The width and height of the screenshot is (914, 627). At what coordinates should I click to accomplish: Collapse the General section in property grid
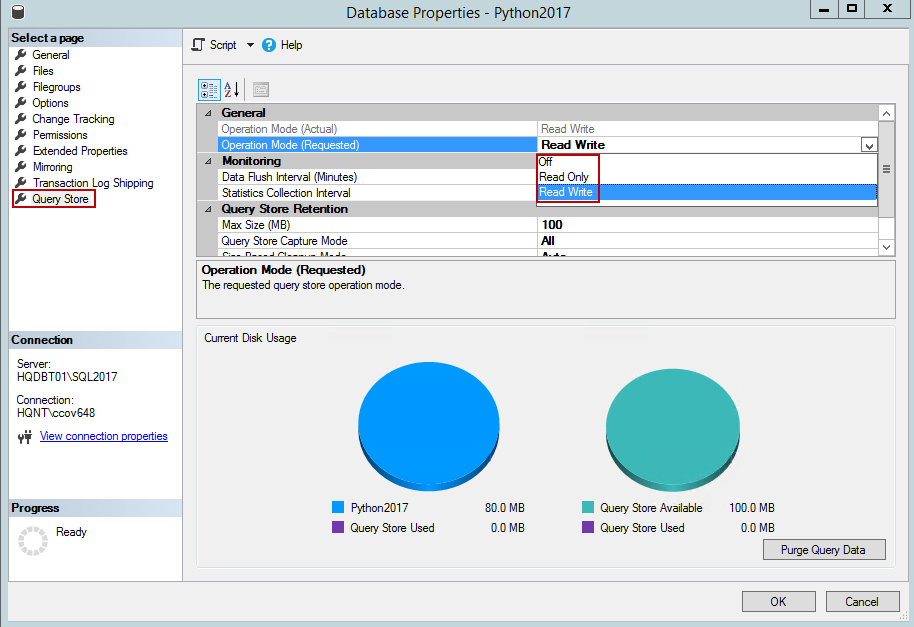tap(208, 113)
